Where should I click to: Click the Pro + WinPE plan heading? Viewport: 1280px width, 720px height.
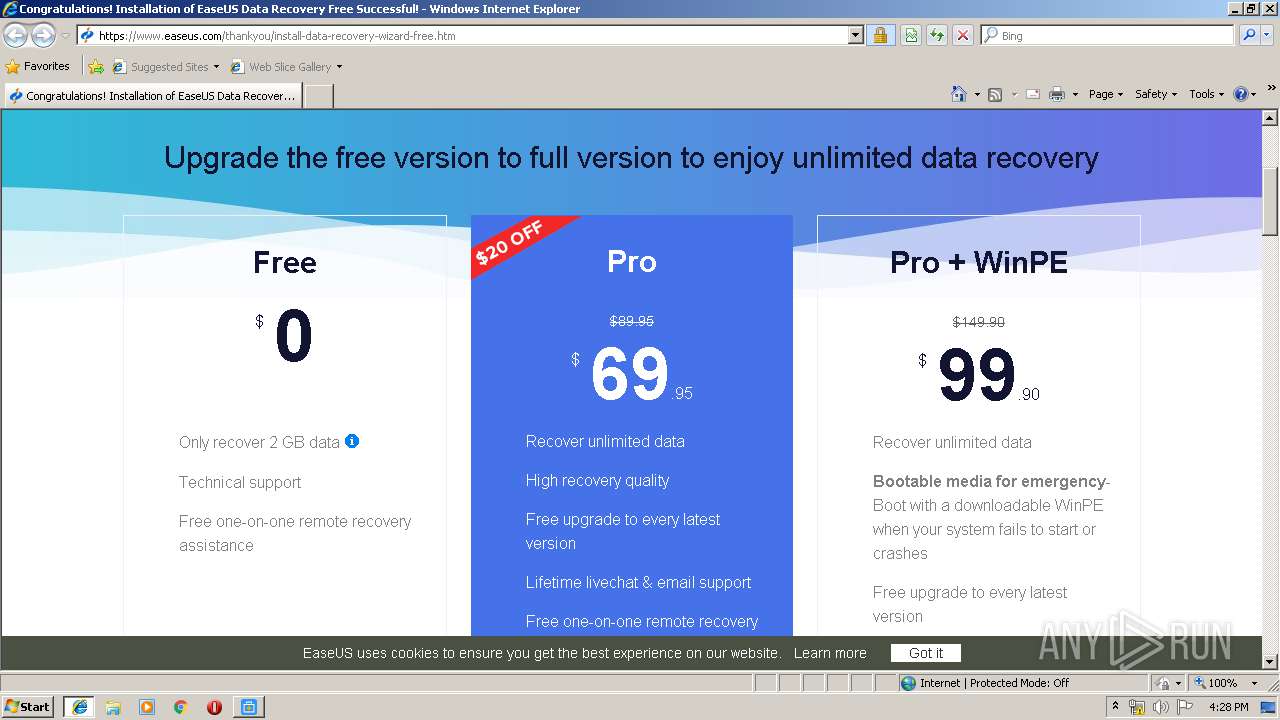(x=979, y=263)
